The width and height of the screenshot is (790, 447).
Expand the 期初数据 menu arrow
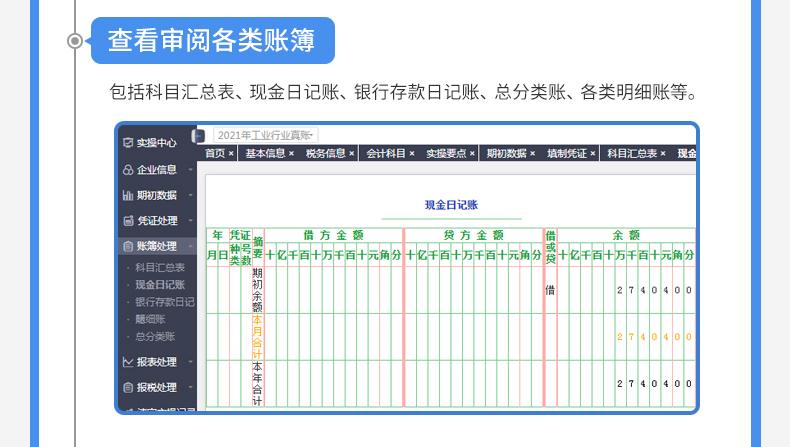190,195
